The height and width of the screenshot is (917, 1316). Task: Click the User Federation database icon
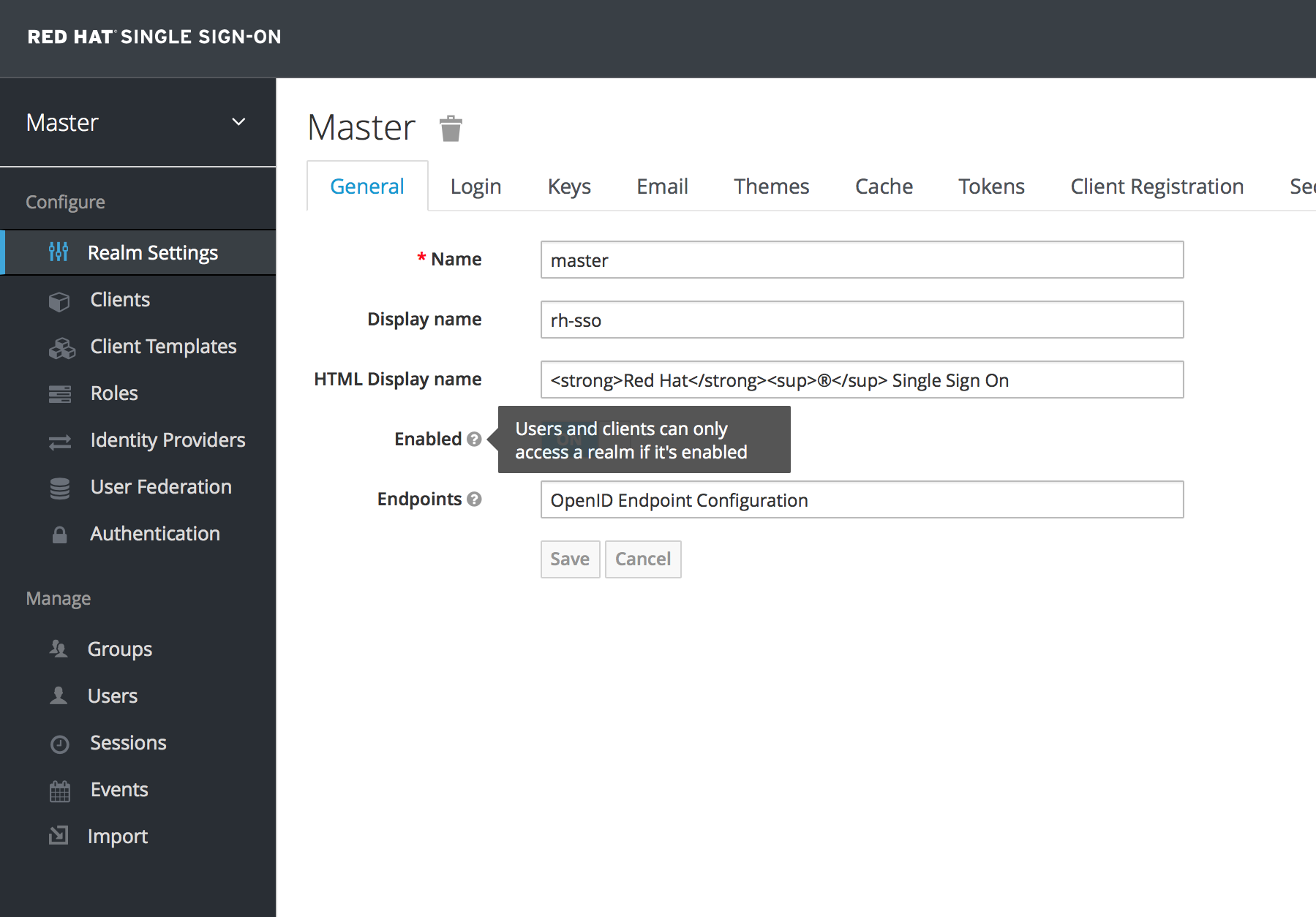coord(59,488)
